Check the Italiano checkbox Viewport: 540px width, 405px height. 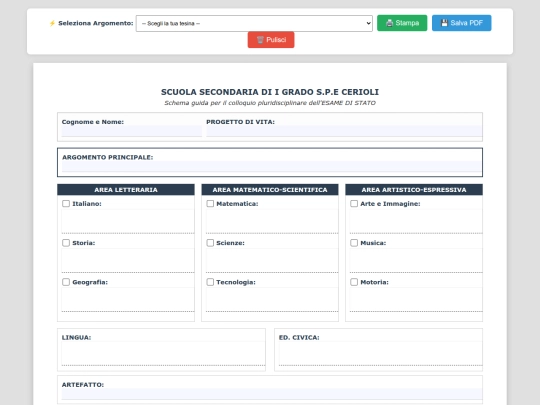[66, 204]
